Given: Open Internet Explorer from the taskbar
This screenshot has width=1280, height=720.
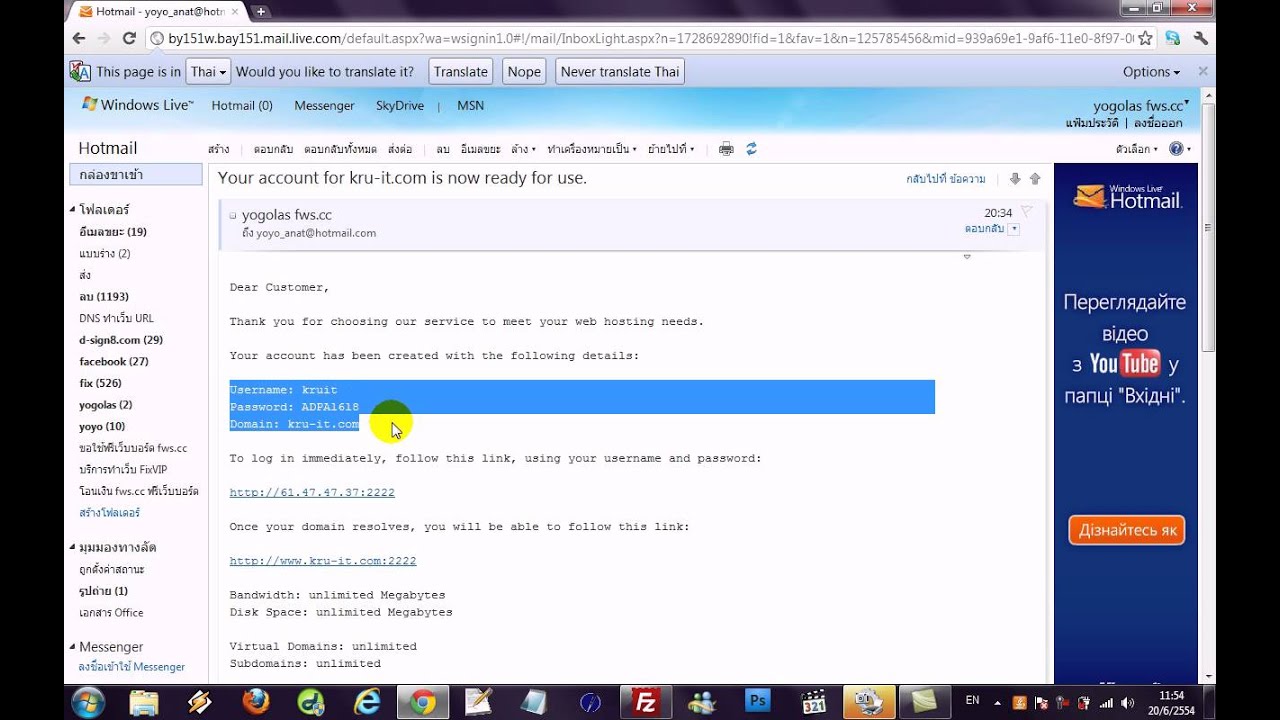Looking at the screenshot, I should 368,702.
